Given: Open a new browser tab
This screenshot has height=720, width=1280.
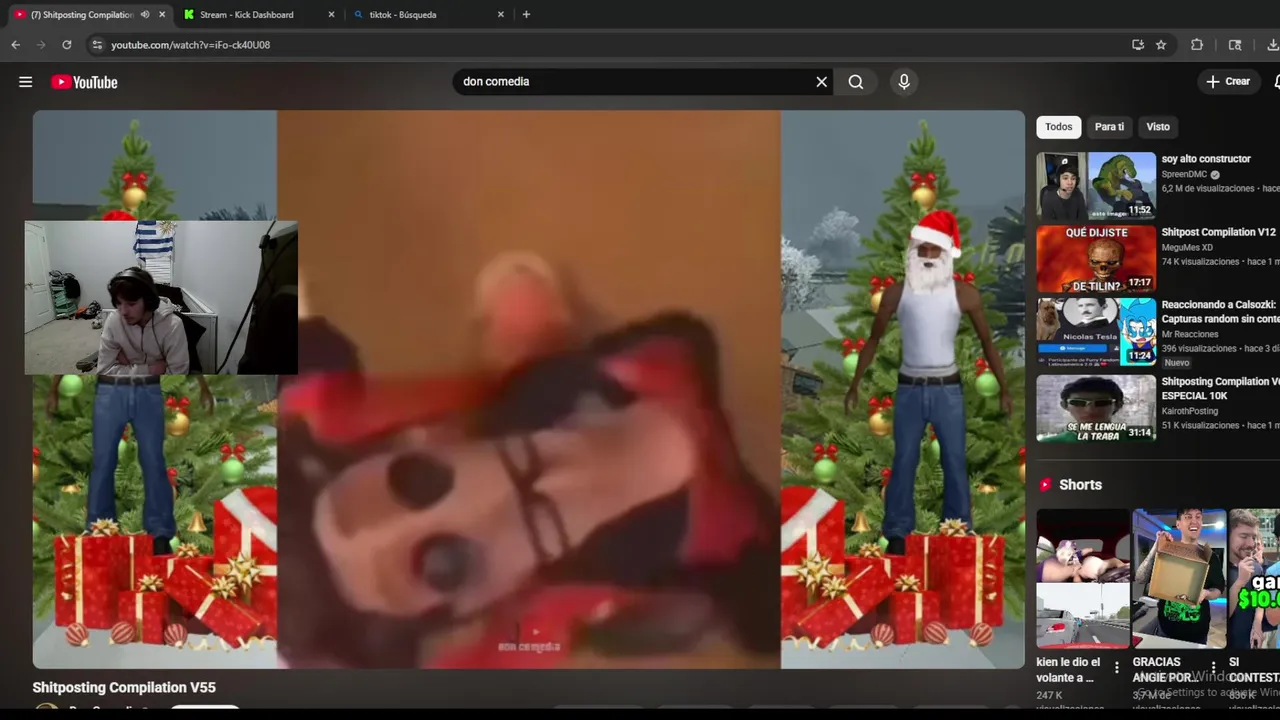Looking at the screenshot, I should (x=526, y=14).
